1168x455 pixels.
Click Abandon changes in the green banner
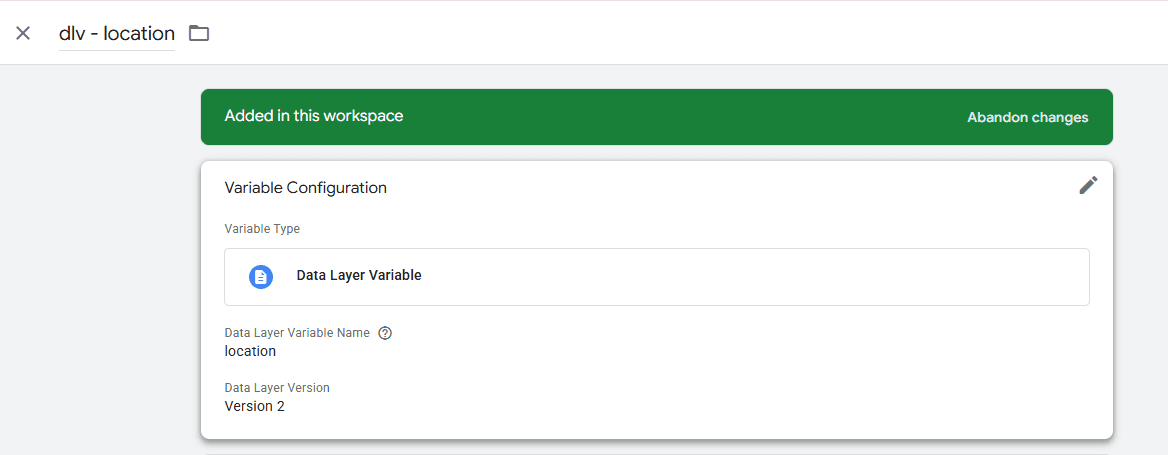tap(1027, 118)
